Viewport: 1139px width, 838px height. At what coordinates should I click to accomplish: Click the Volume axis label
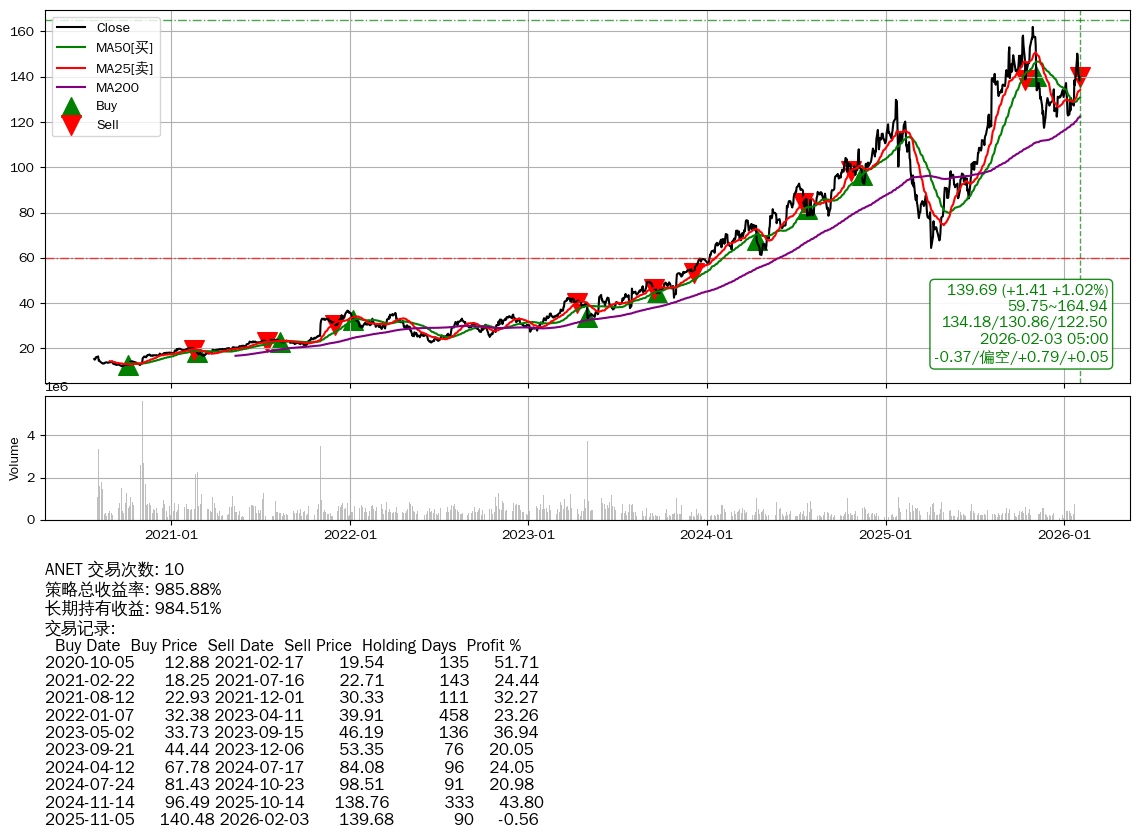(14, 458)
